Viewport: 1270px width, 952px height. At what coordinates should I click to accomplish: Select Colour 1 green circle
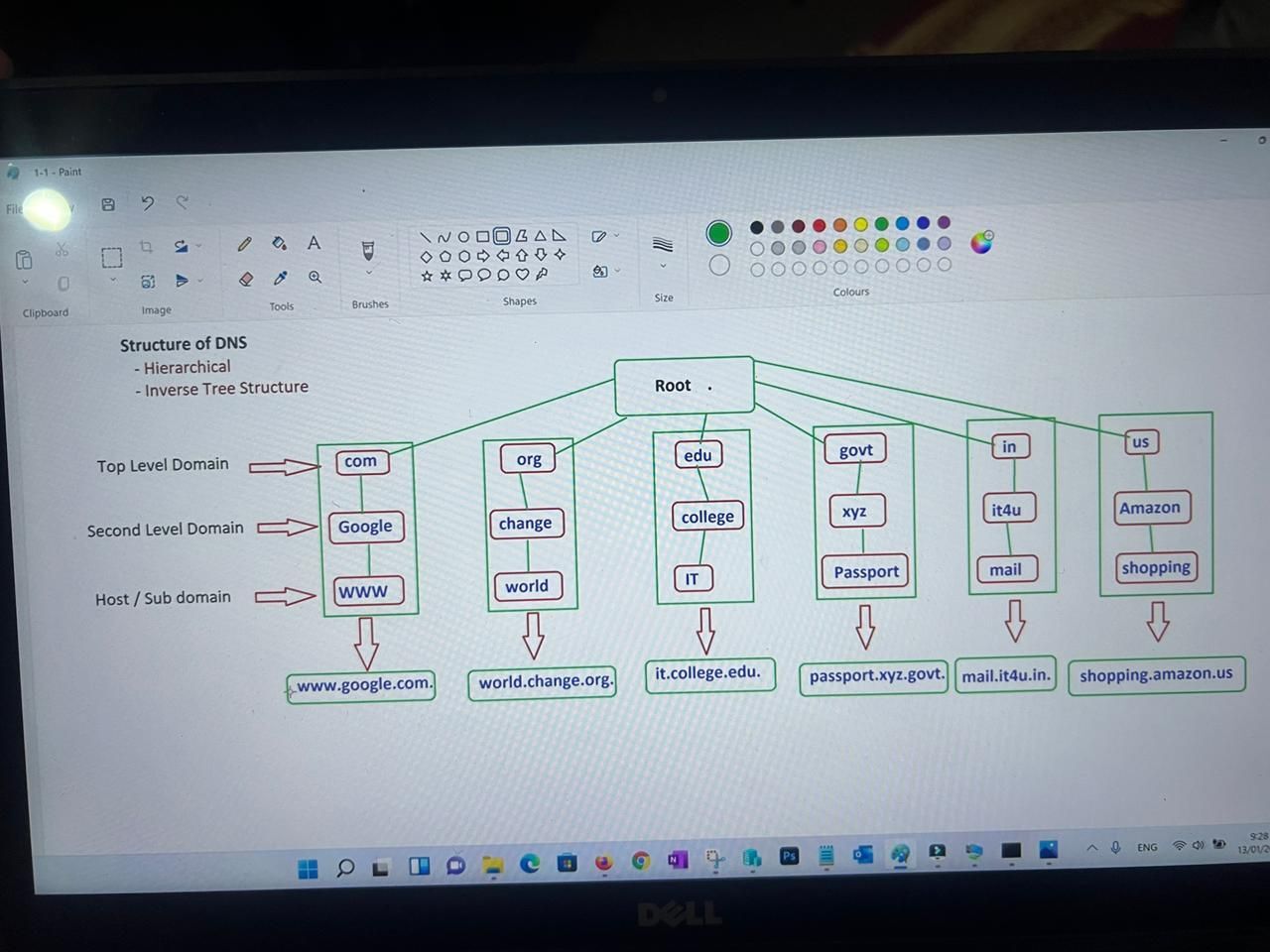tap(719, 233)
